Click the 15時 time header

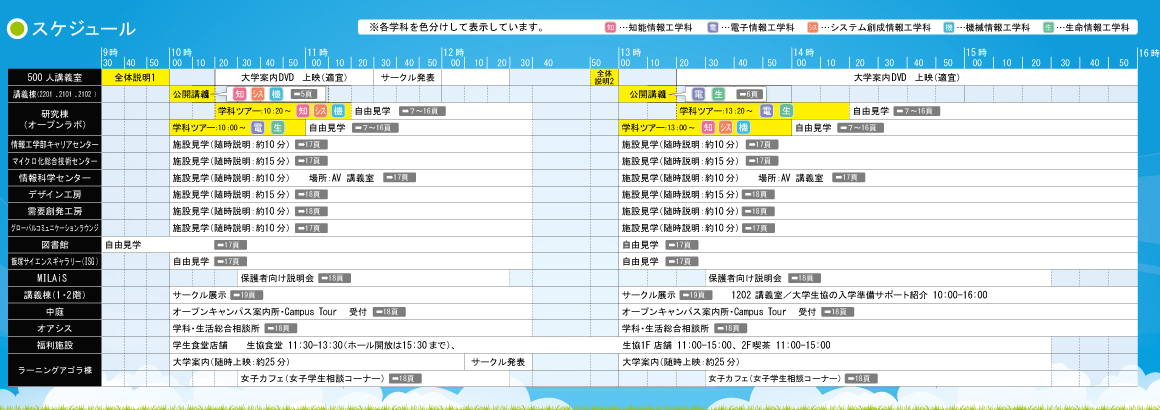pyautogui.click(x=976, y=53)
